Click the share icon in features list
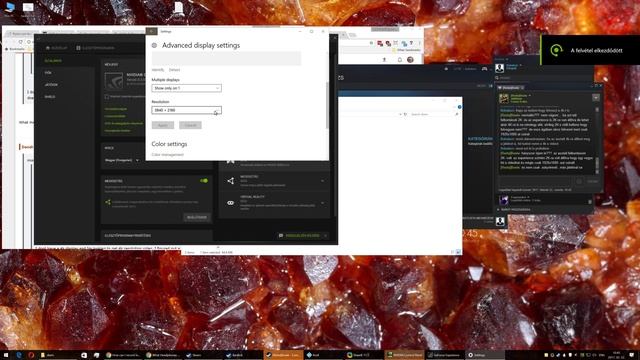The image size is (640, 360). click(x=231, y=181)
